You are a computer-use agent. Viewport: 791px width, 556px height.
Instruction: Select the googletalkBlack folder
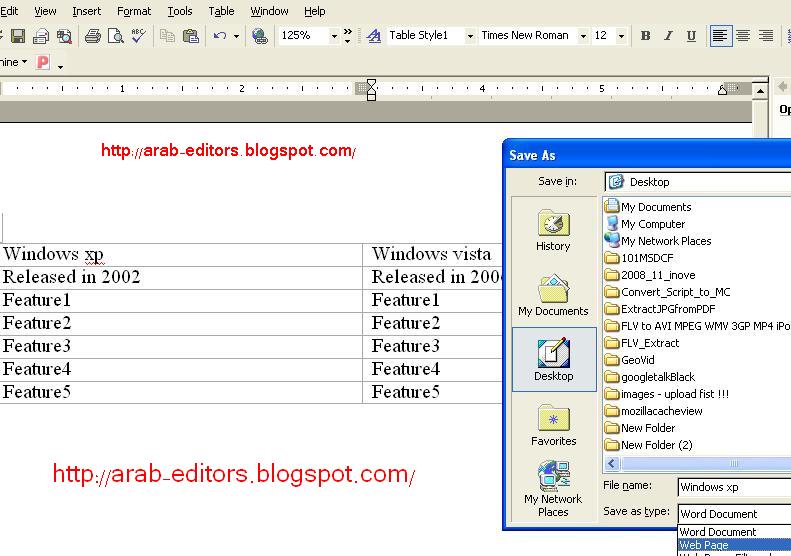[650, 377]
